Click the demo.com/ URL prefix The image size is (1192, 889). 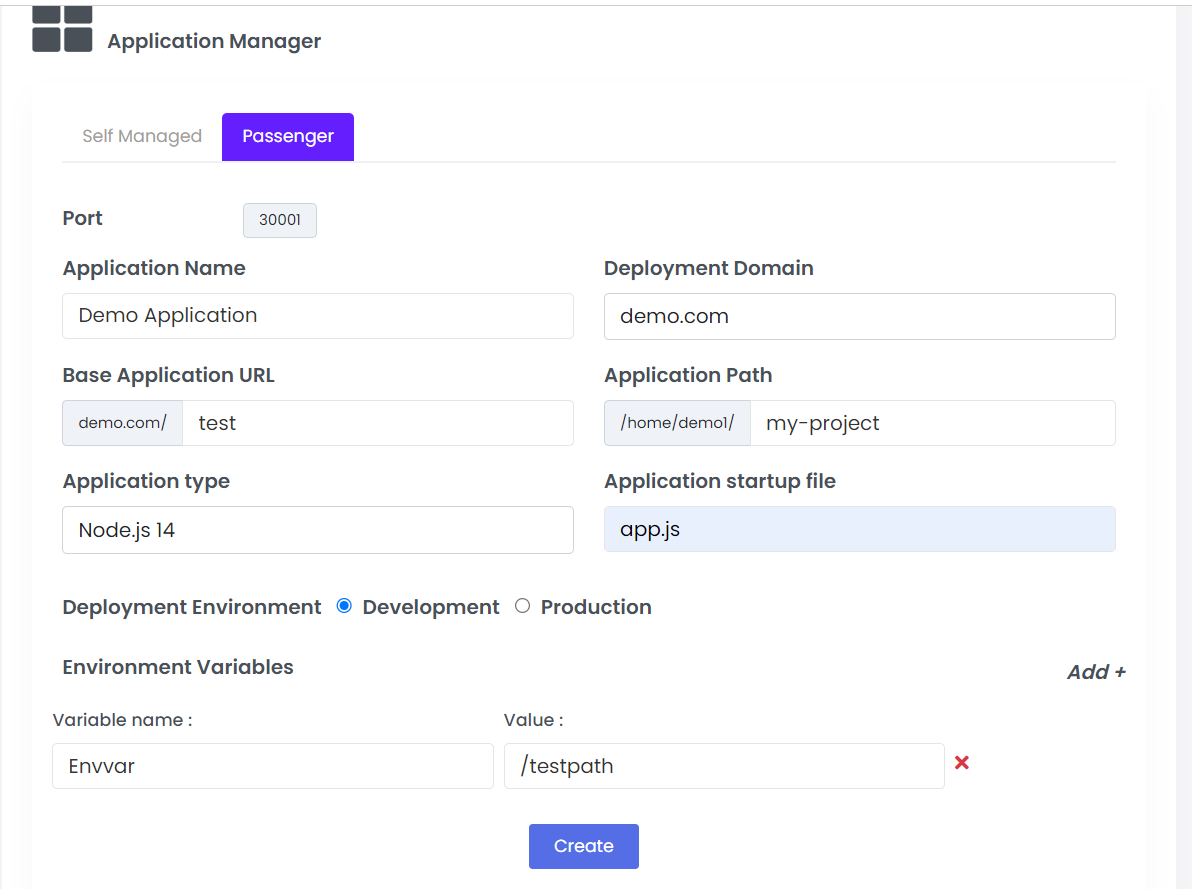click(123, 423)
